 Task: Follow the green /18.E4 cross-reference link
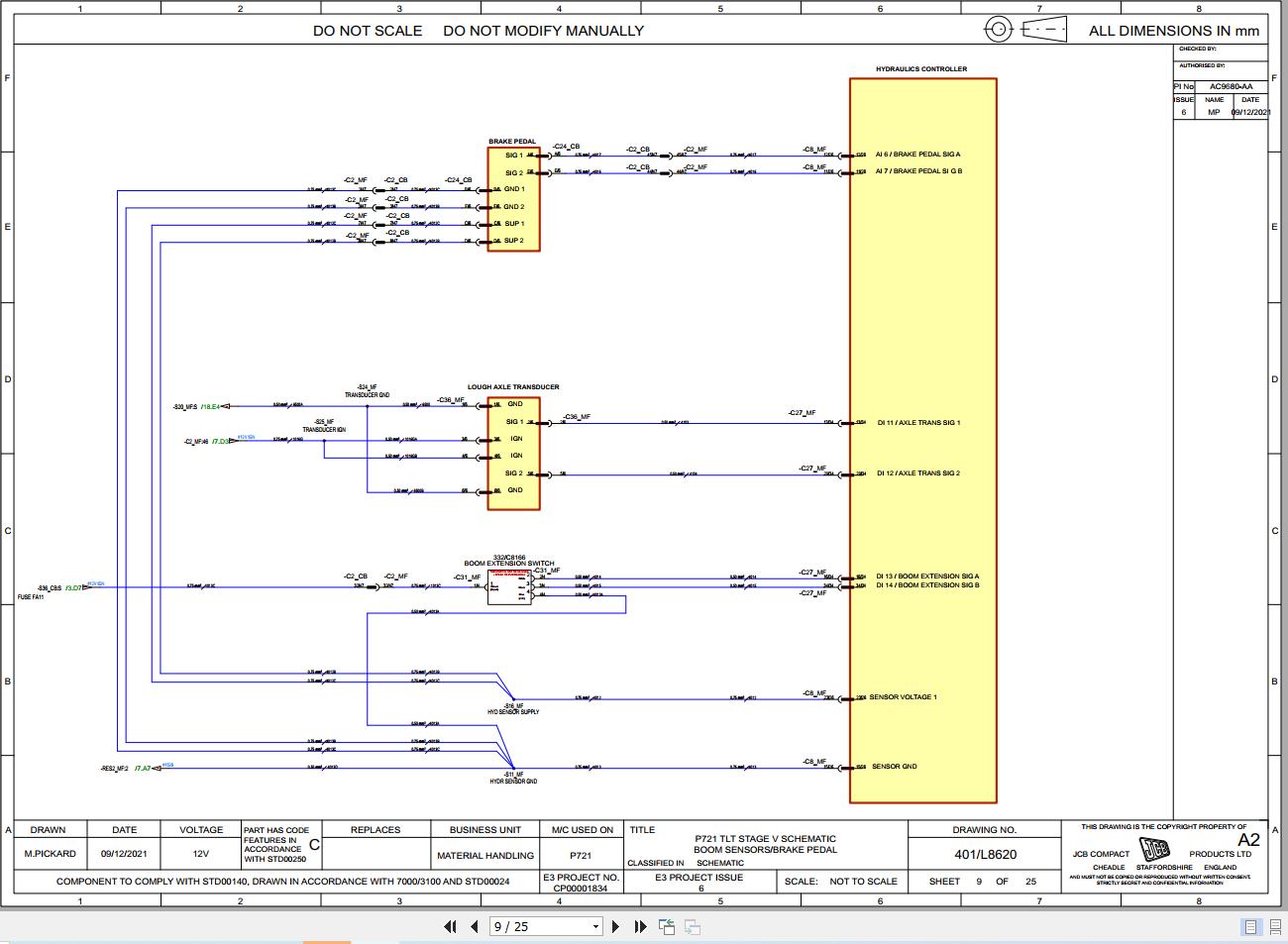pos(209,404)
